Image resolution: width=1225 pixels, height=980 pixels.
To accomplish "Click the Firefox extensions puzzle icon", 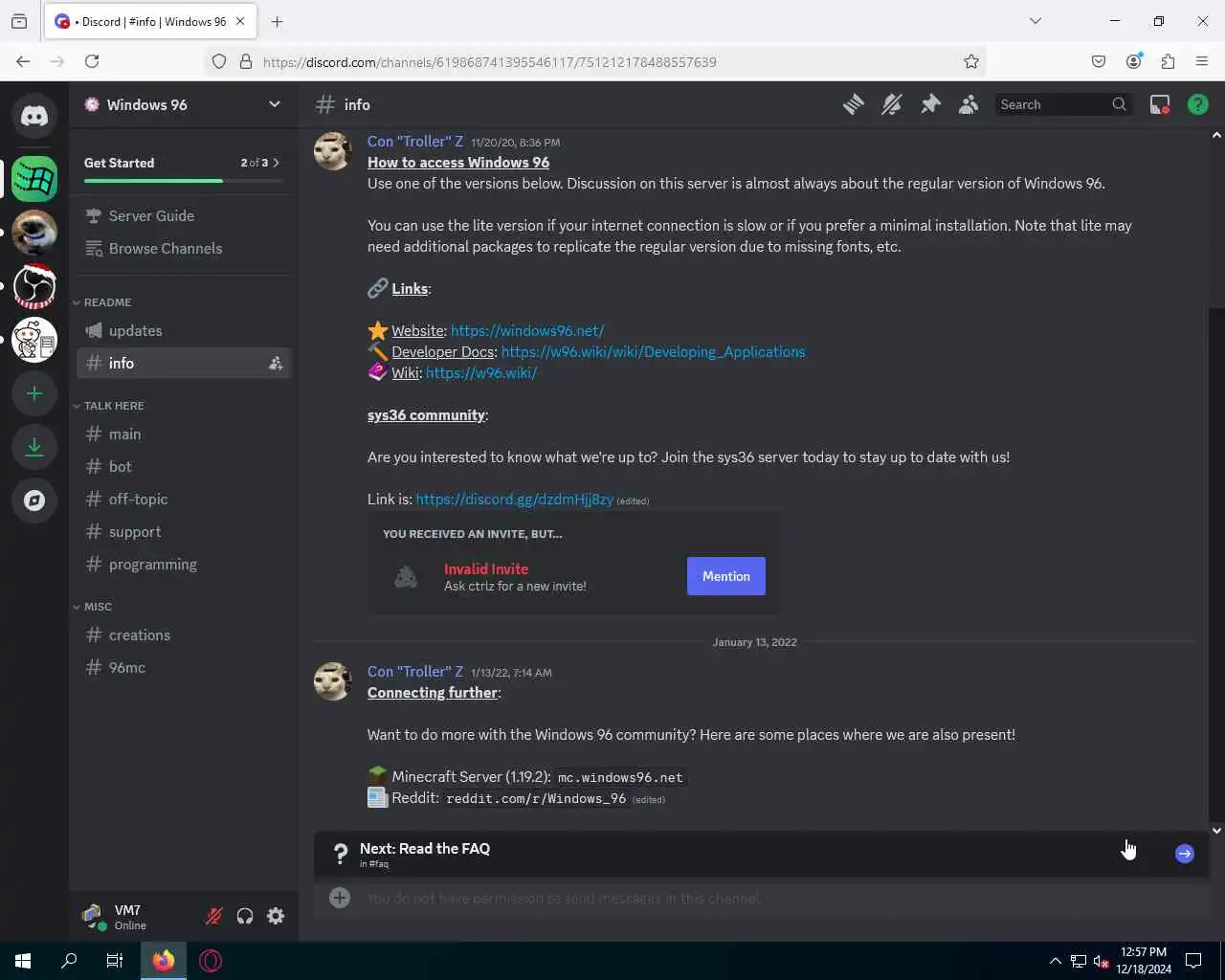I will tap(1168, 61).
